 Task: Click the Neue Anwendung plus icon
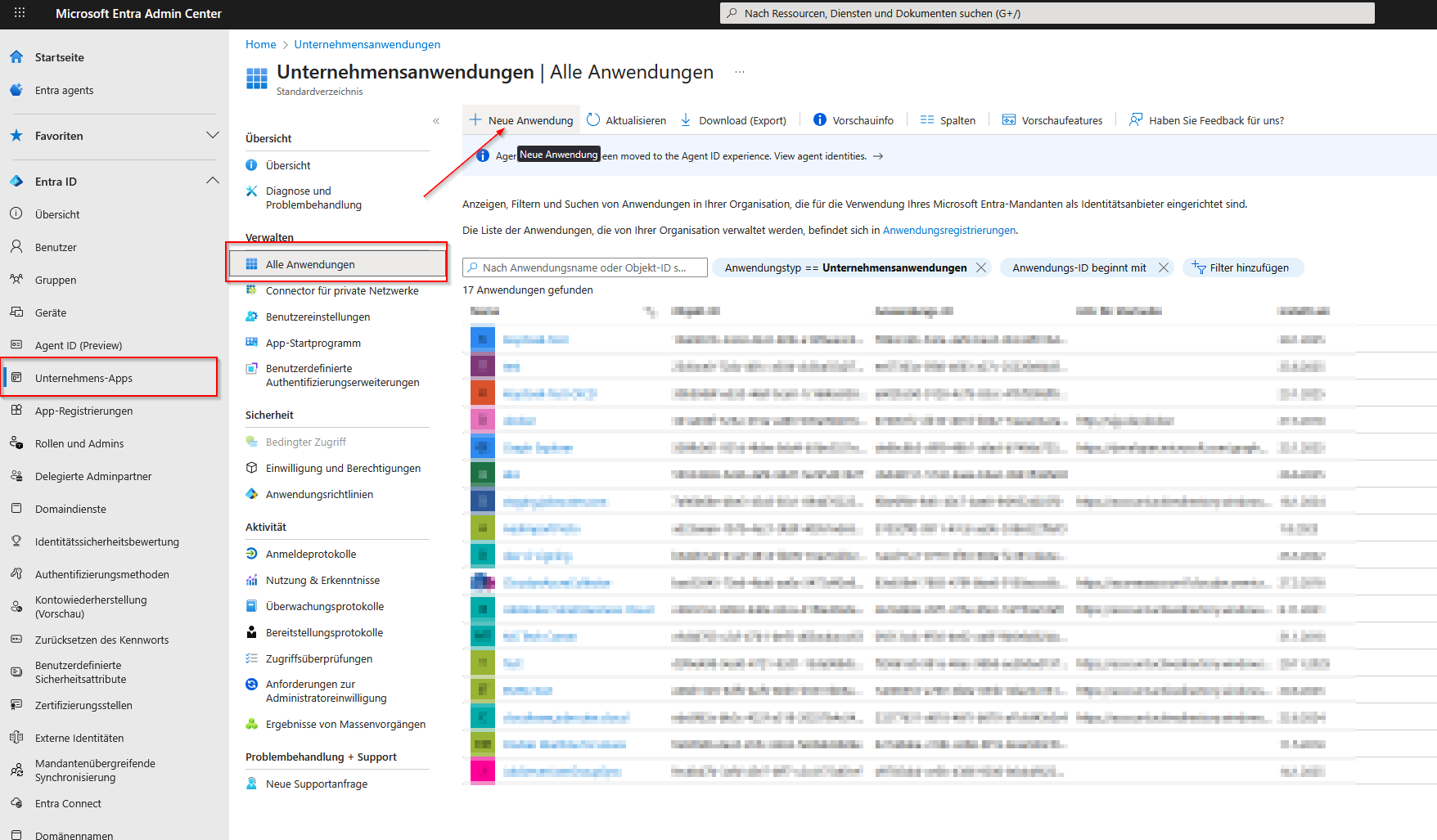pyautogui.click(x=475, y=120)
